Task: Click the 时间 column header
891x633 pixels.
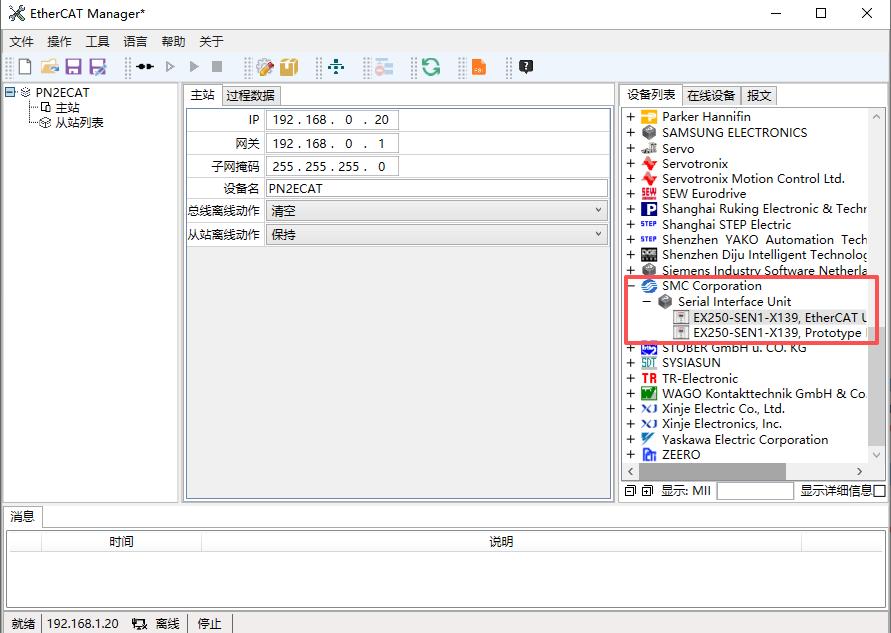Action: point(121,542)
